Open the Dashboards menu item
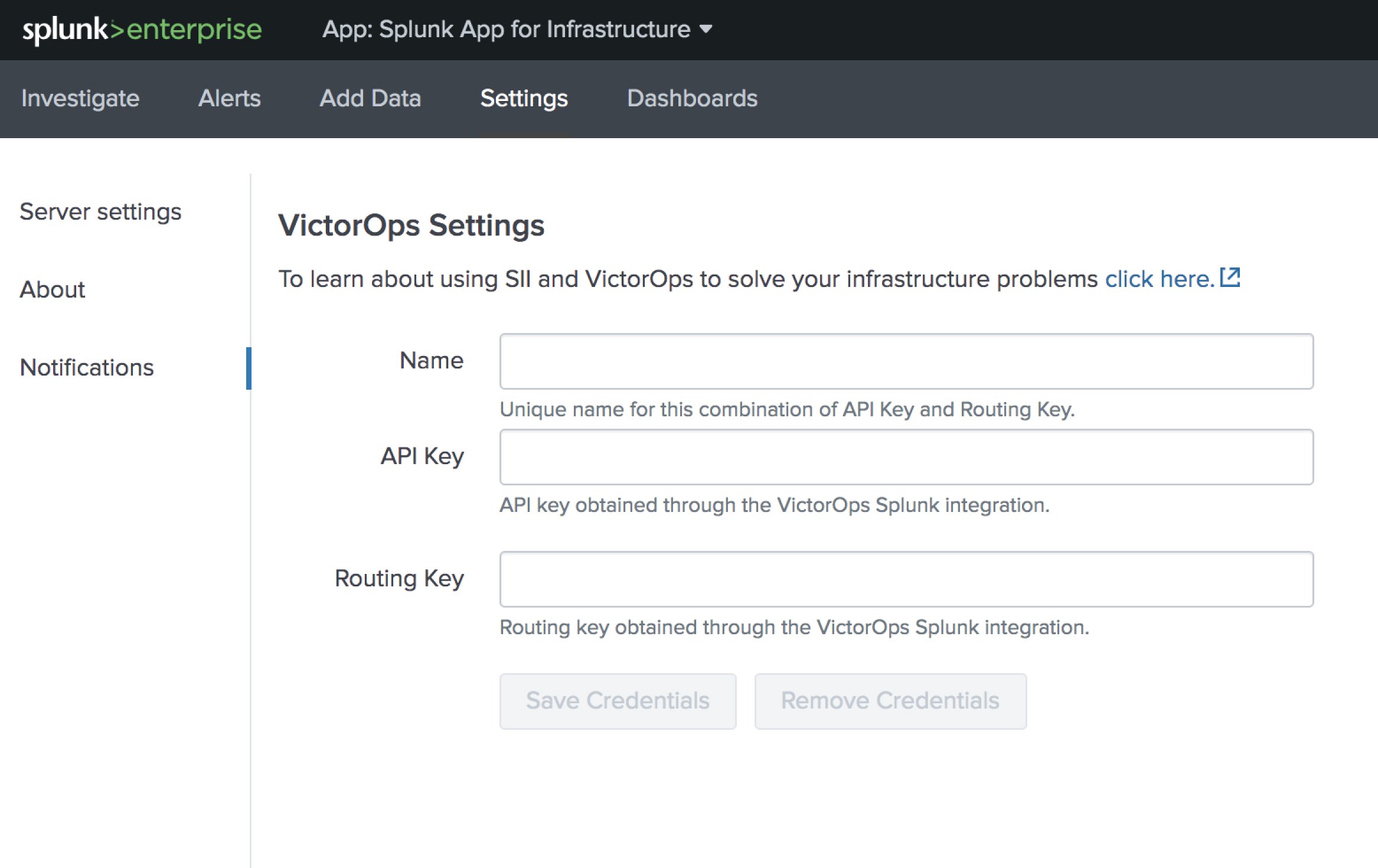Image resolution: width=1378 pixels, height=868 pixels. (693, 99)
